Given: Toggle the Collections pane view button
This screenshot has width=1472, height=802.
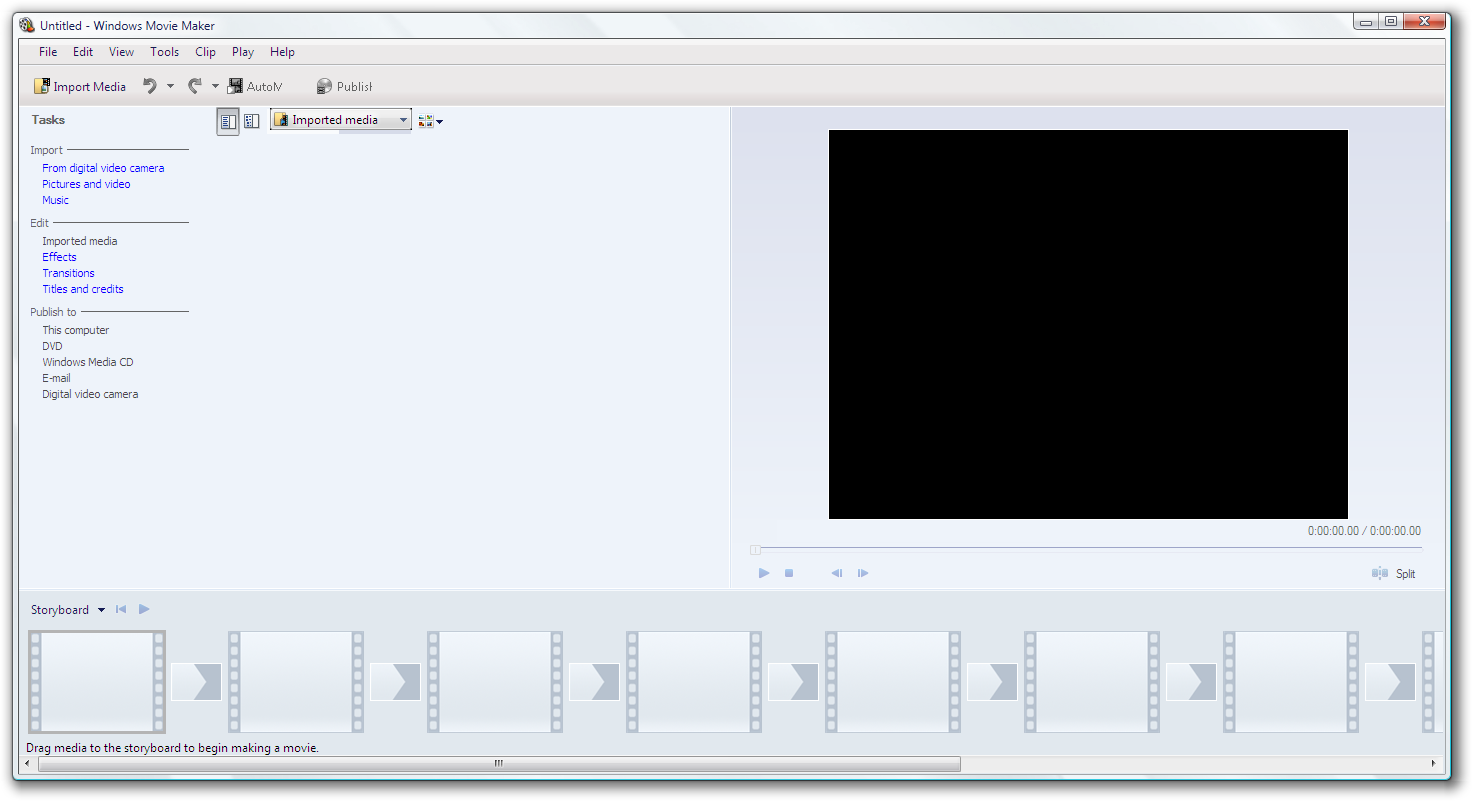Looking at the screenshot, I should (252, 121).
